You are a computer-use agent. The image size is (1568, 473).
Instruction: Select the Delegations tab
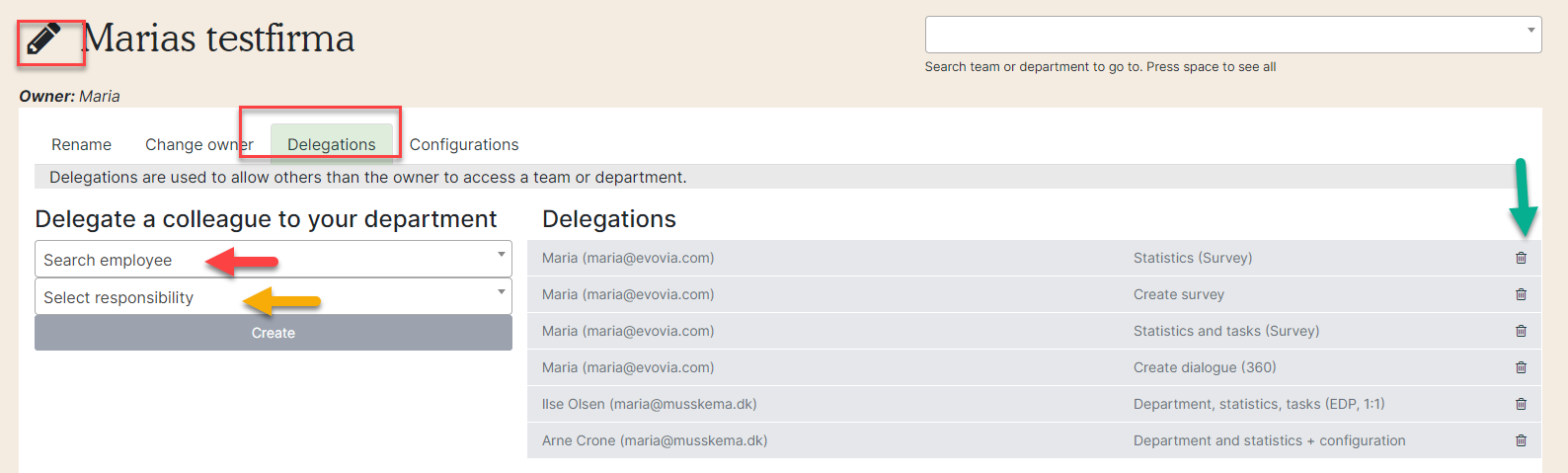(x=332, y=144)
